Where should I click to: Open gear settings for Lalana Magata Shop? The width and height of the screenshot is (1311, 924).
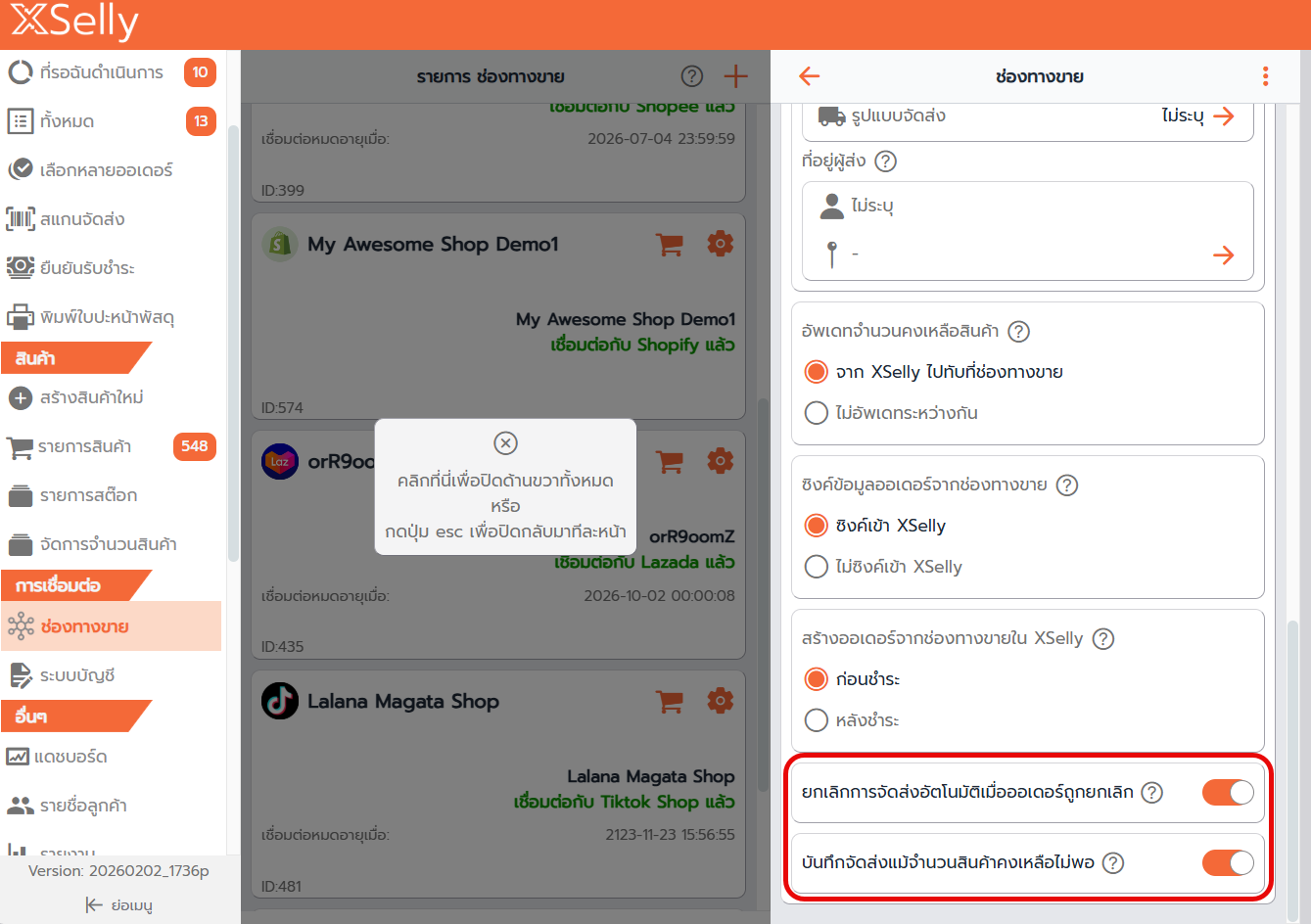pos(720,701)
